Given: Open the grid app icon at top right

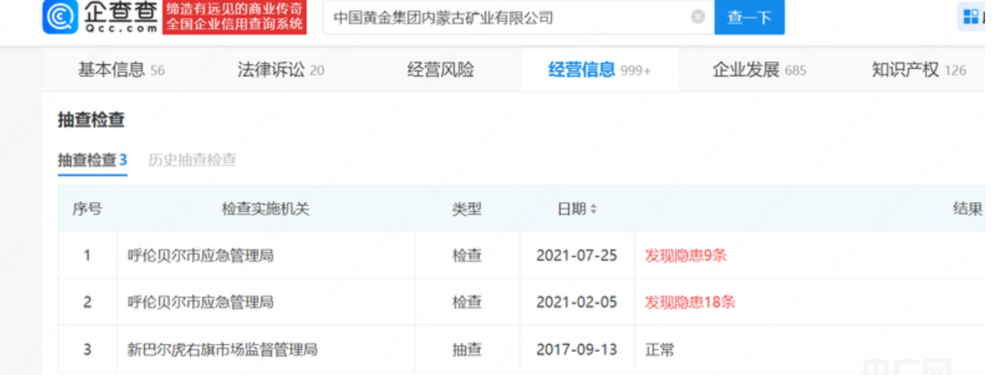Looking at the screenshot, I should pyautogui.click(x=971, y=17).
